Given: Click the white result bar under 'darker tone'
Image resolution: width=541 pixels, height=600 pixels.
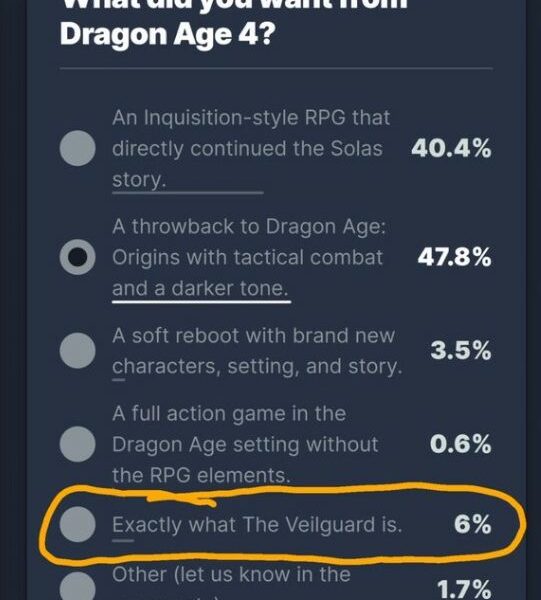Looking at the screenshot, I should (202, 302).
